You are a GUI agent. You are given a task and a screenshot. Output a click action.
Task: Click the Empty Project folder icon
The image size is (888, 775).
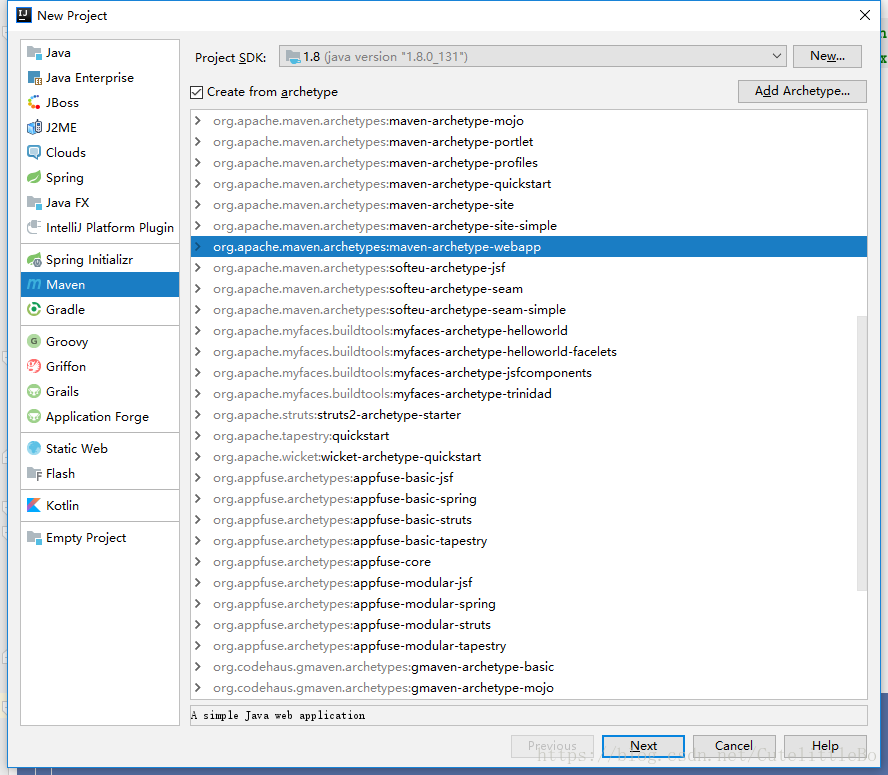click(34, 538)
